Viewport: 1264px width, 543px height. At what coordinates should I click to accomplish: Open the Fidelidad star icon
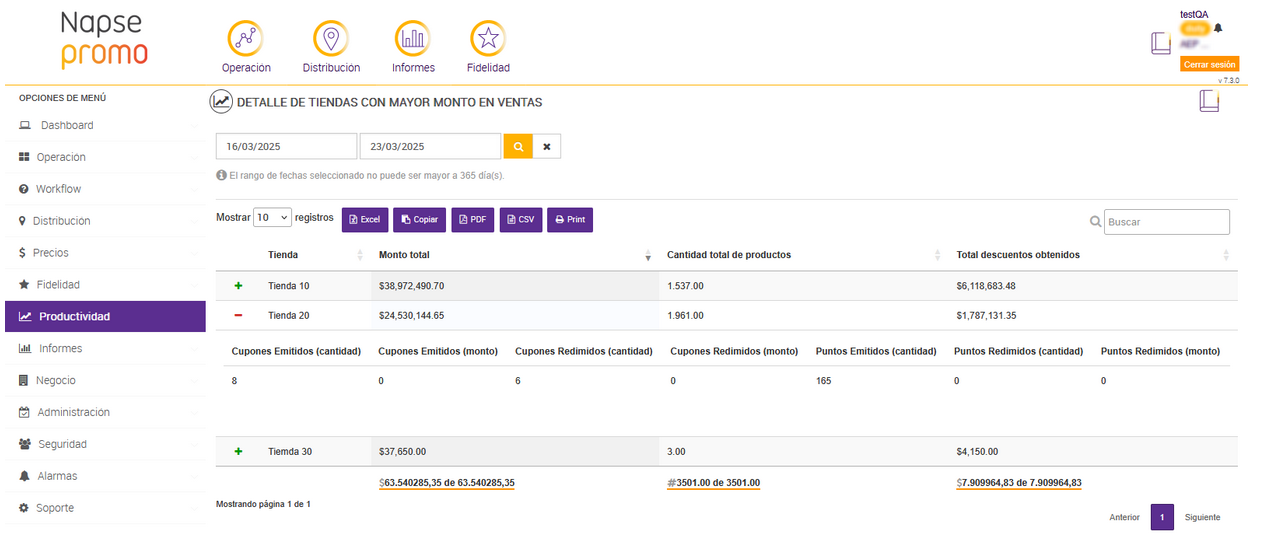488,39
